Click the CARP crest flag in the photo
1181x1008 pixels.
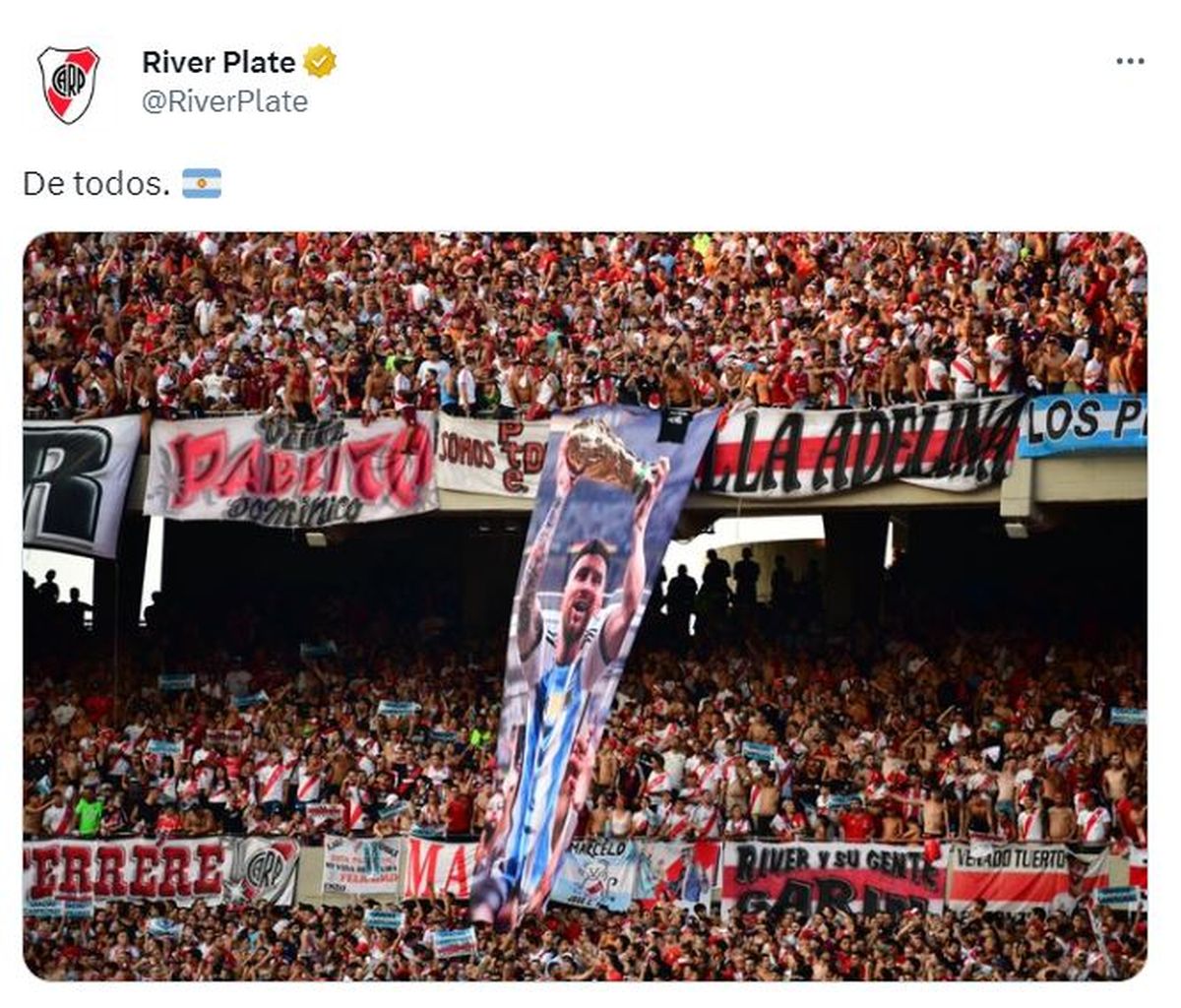(x=264, y=870)
